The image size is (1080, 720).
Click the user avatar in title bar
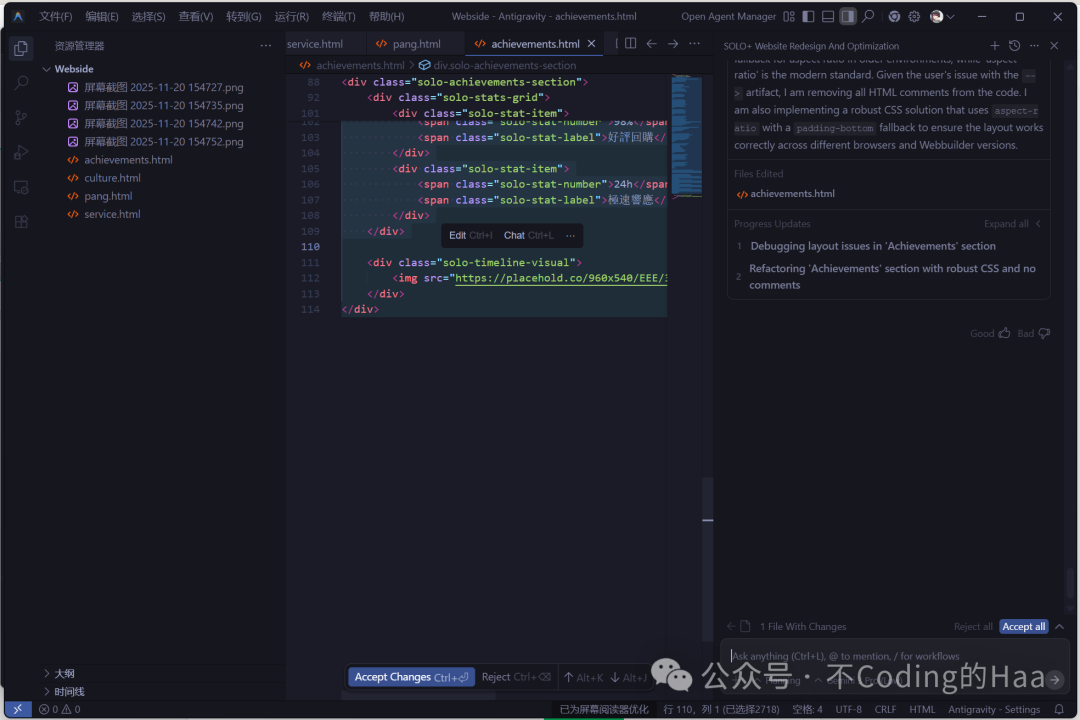tap(936, 16)
